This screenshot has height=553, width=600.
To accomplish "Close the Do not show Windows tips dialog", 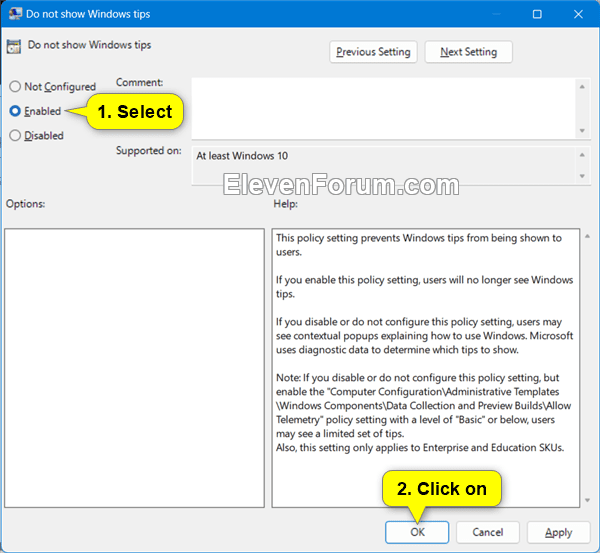I will (578, 14).
